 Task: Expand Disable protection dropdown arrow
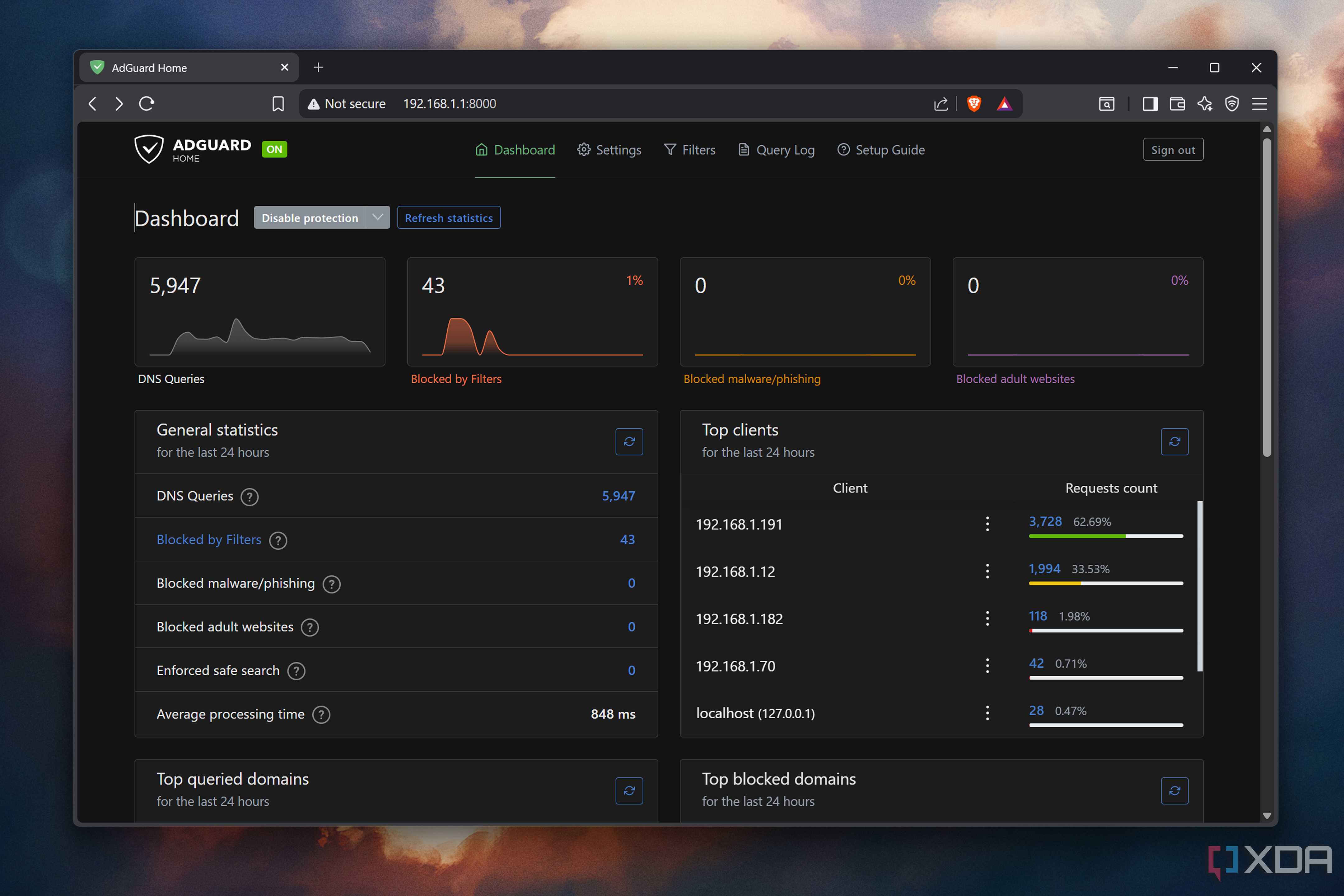point(378,217)
